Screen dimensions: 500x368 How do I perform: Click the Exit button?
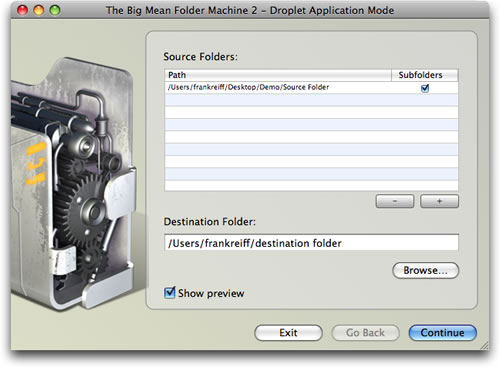pos(288,333)
